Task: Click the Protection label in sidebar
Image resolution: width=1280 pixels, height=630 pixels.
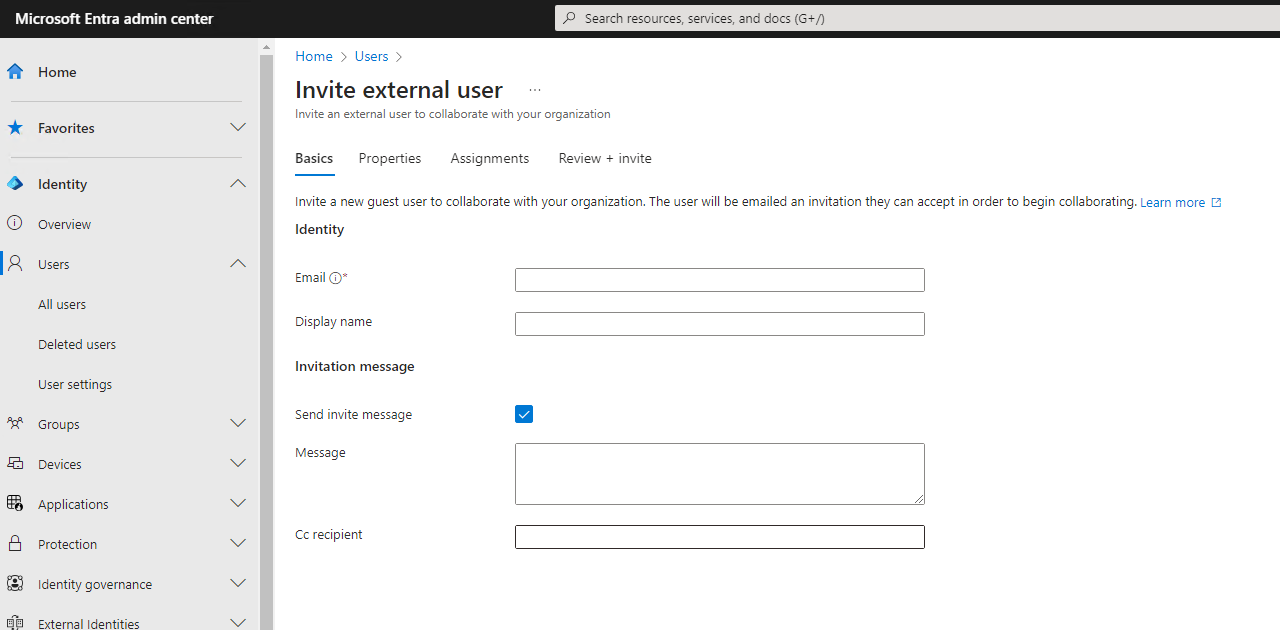Action: point(68,544)
